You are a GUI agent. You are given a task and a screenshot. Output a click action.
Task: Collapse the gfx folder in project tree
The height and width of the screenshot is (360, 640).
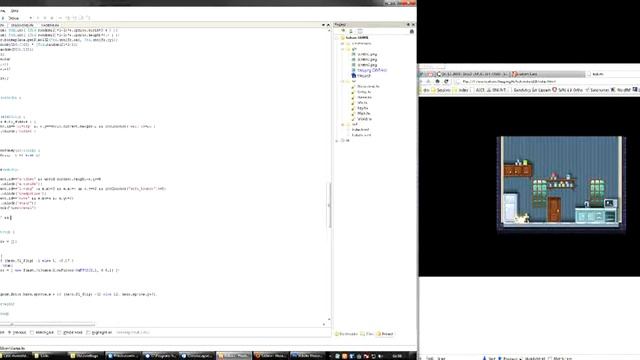[x=343, y=49]
